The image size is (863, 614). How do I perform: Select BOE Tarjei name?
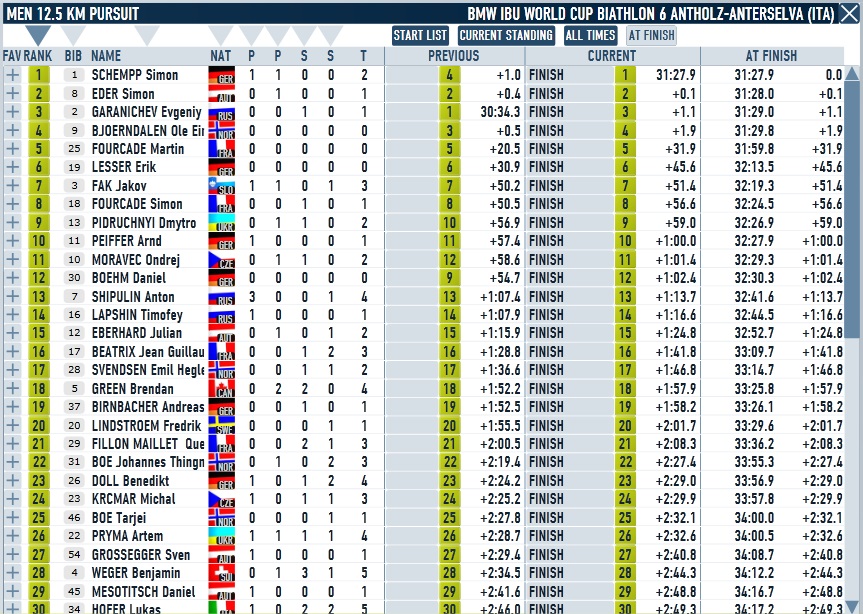[x=119, y=518]
